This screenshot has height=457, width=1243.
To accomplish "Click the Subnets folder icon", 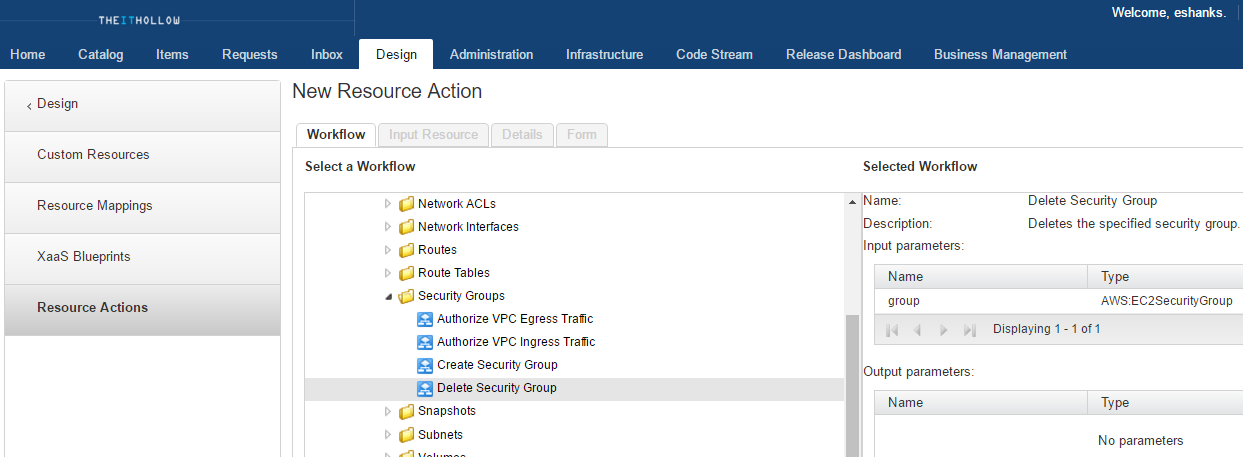I will (406, 435).
